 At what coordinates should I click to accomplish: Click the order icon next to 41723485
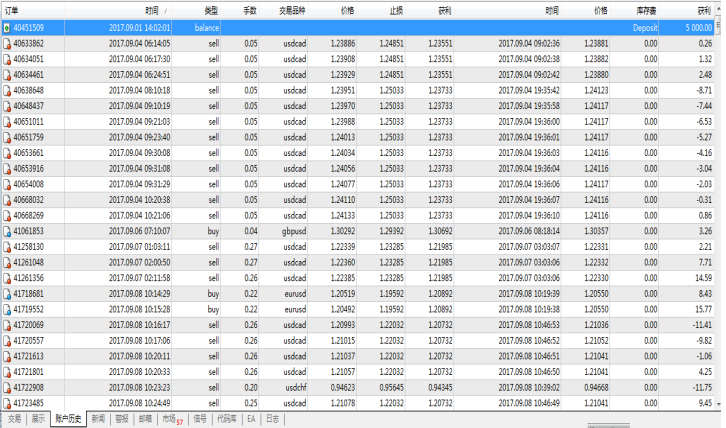pos(7,403)
